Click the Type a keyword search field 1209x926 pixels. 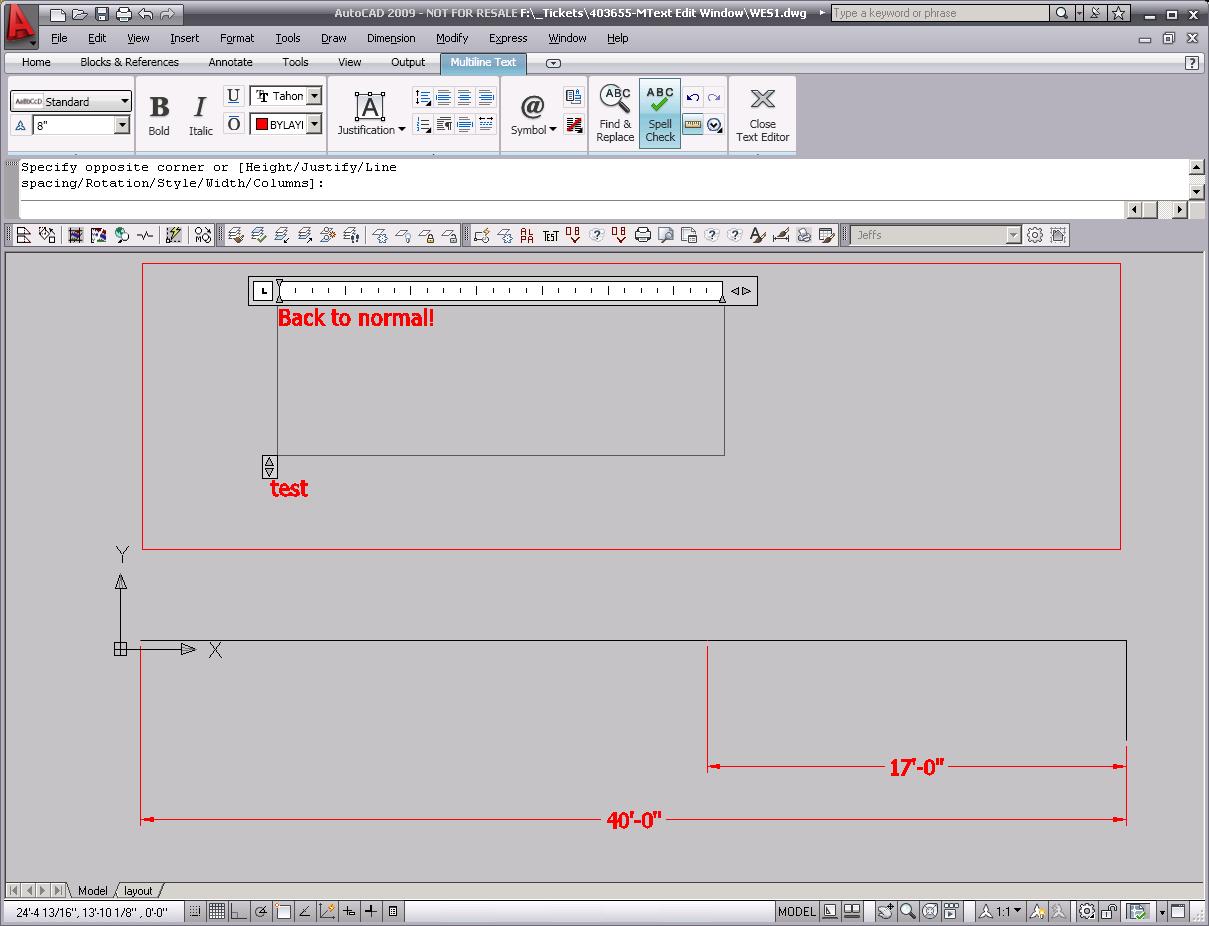pos(941,13)
